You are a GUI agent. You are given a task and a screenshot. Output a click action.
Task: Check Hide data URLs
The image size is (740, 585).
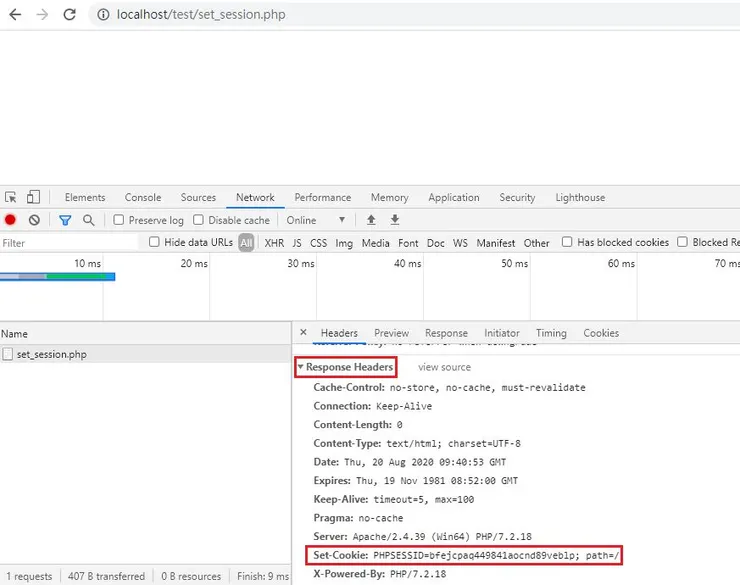tap(154, 242)
